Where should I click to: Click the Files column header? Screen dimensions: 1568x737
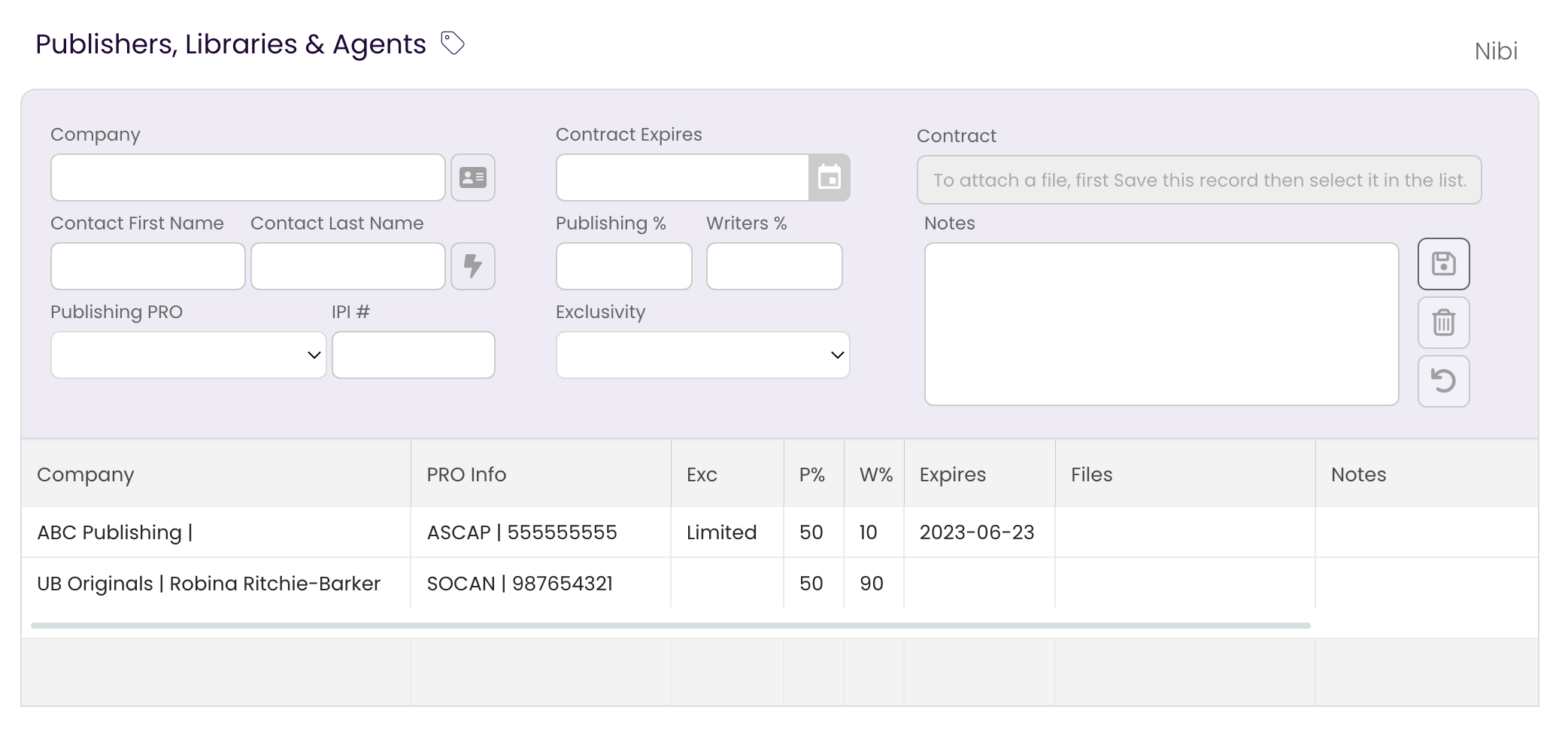coord(1185,475)
